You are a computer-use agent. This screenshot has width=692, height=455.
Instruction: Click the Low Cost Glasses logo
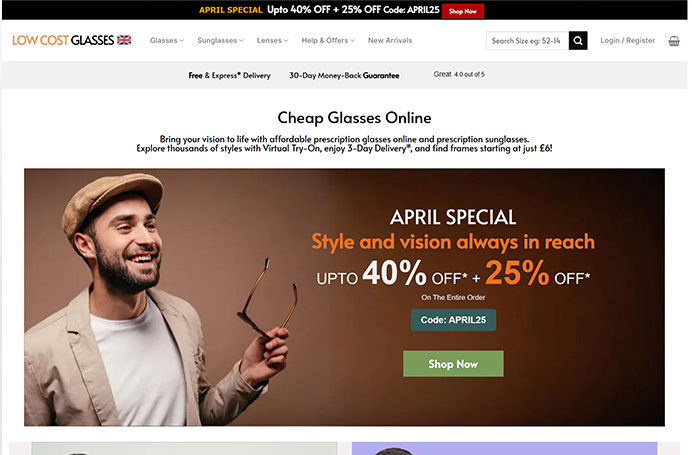(71, 40)
